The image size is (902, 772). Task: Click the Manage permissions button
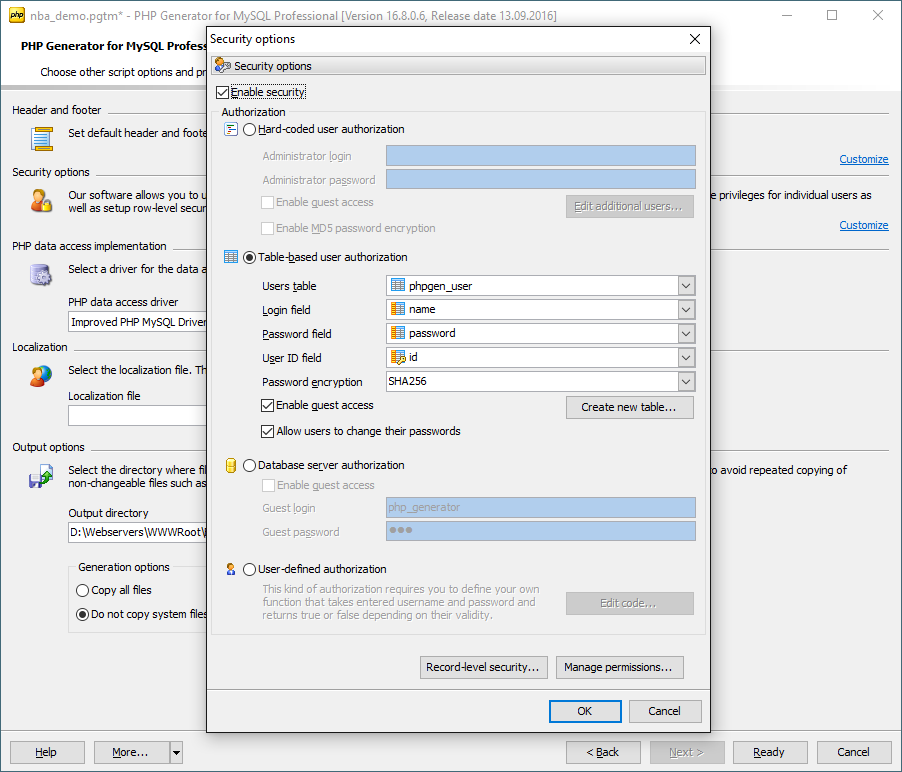coord(619,667)
